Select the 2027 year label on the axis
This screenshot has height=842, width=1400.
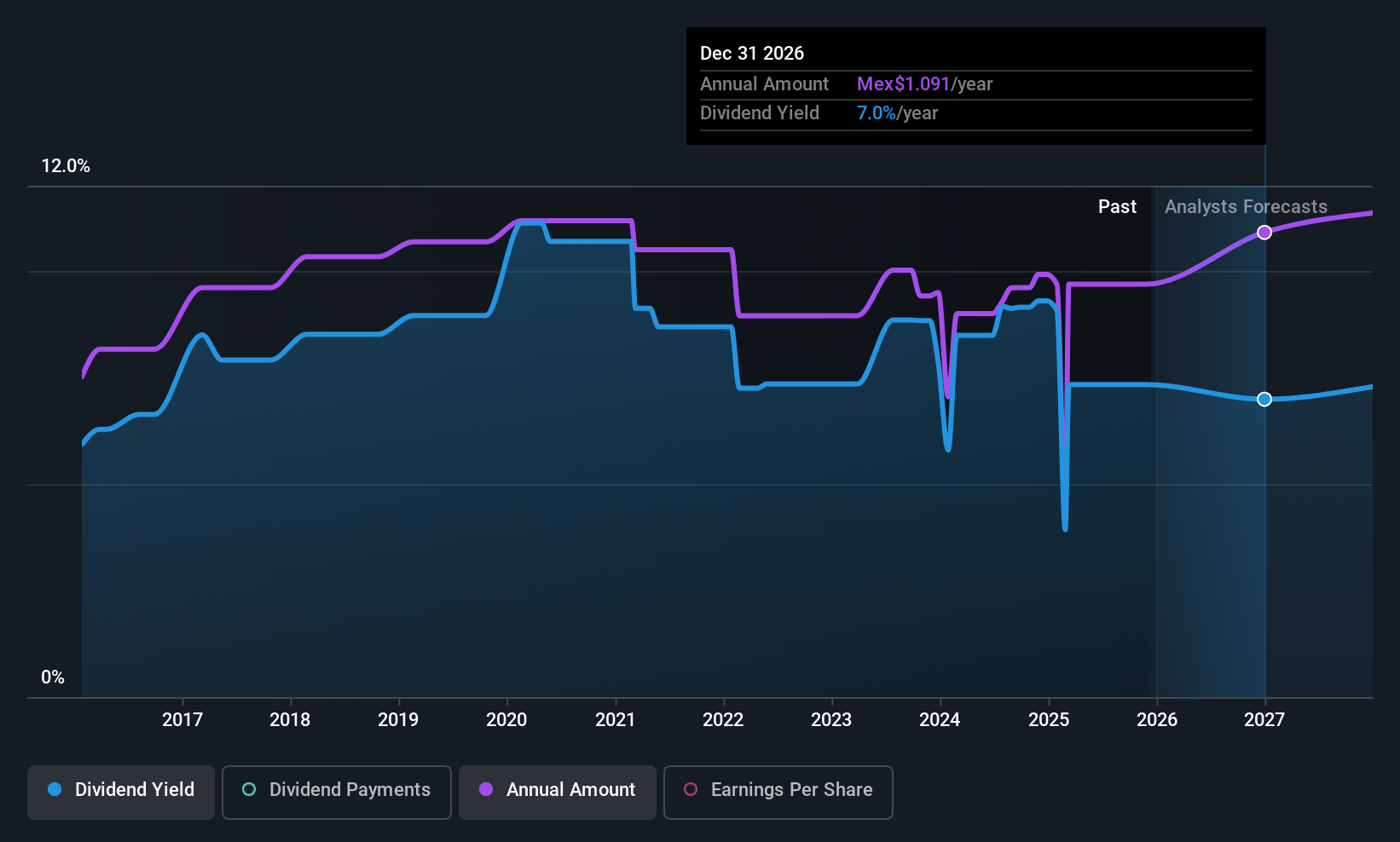(1264, 719)
